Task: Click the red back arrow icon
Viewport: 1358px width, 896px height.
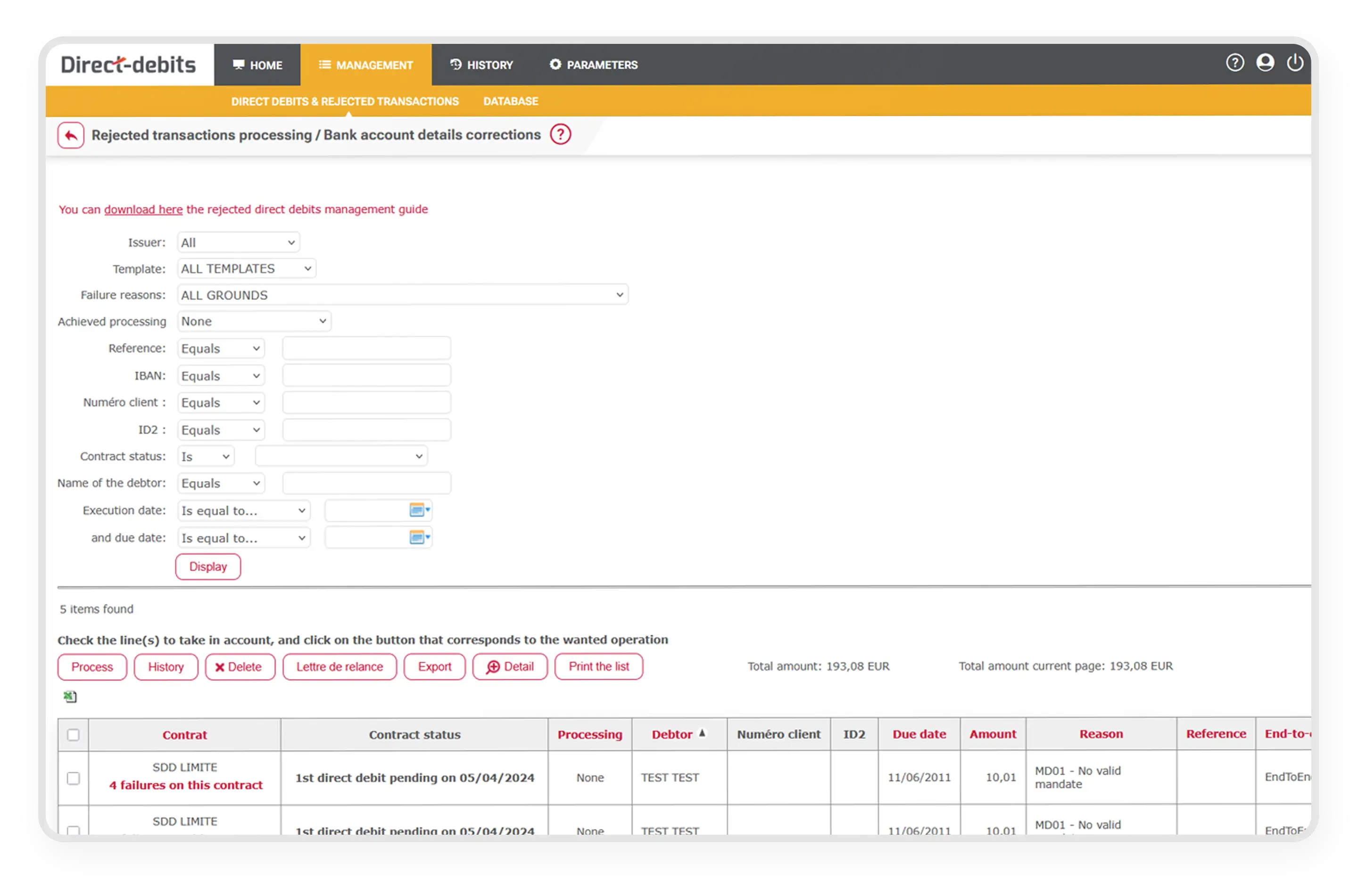Action: (71, 135)
